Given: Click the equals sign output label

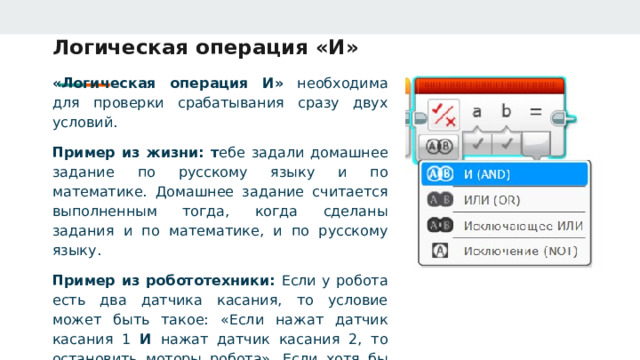Looking at the screenshot, I should pos(536,111).
